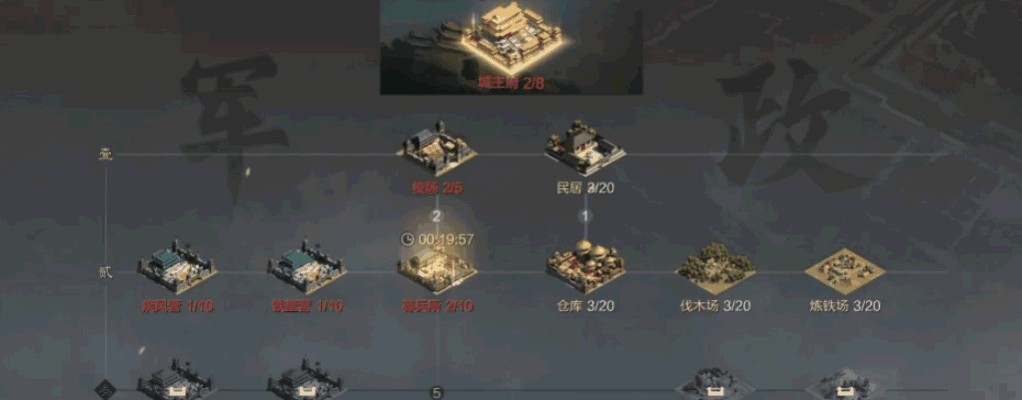This screenshot has width=1022, height=400.
Task: Select the glowing 募兵所 building under construction
Action: click(x=437, y=268)
